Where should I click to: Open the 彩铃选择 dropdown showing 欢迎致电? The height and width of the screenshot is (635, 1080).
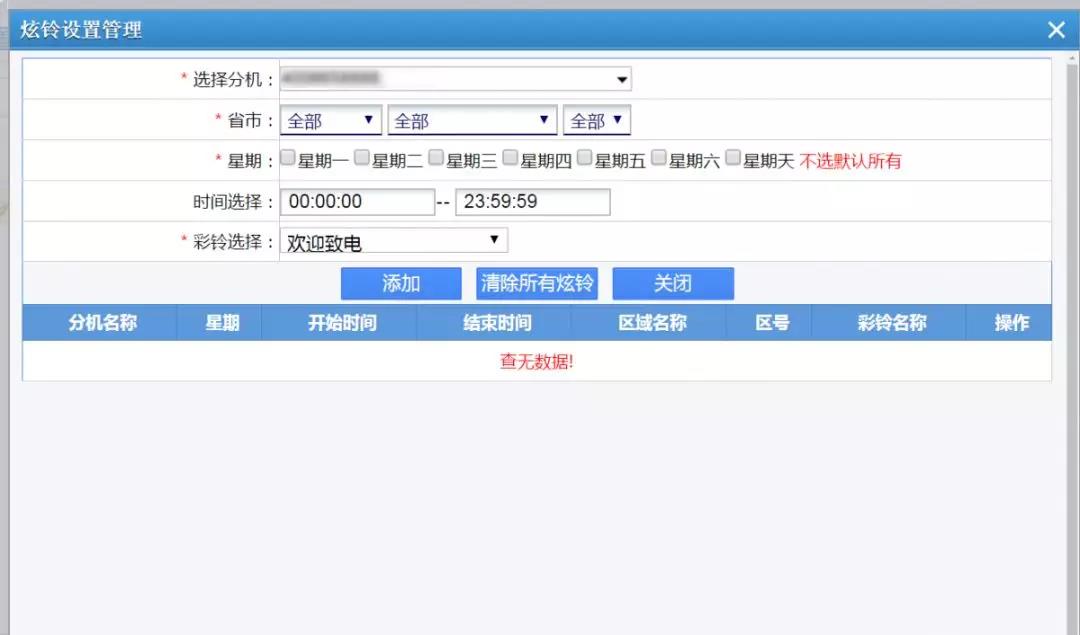point(394,241)
